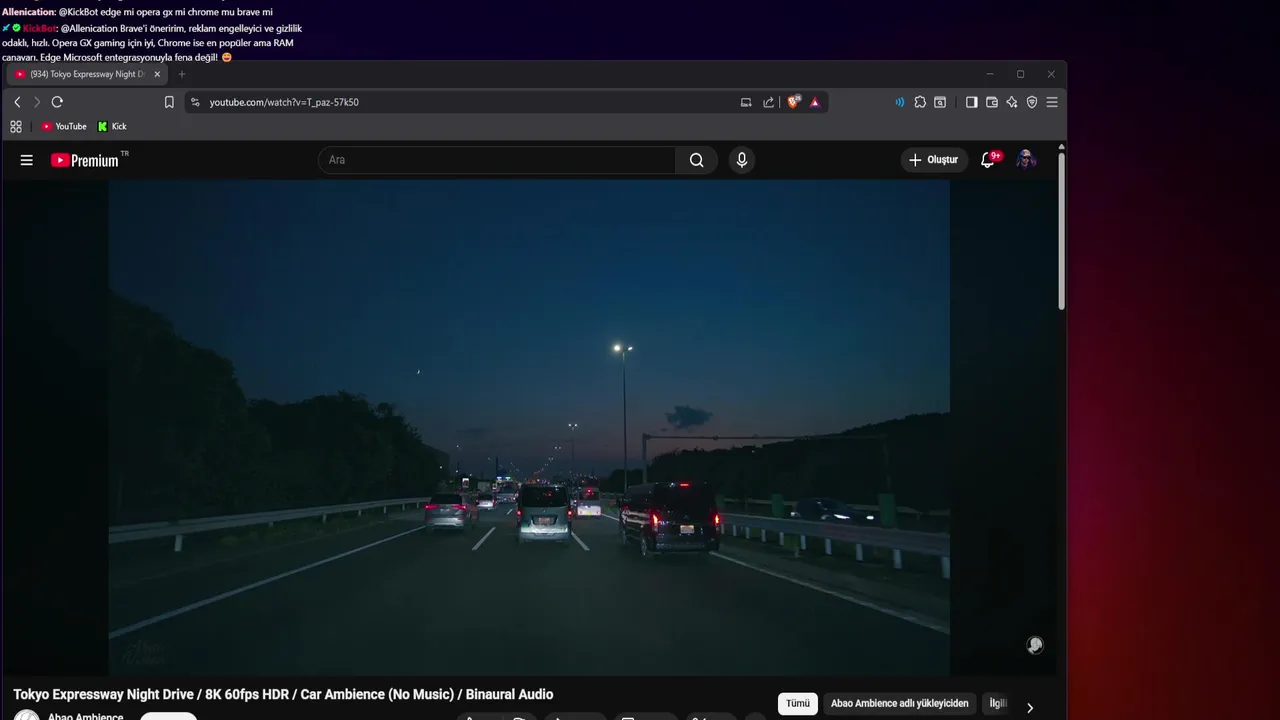Select Abao Ambience adlı yükleyiciden chip
This screenshot has height=720, width=1280.
click(x=900, y=703)
